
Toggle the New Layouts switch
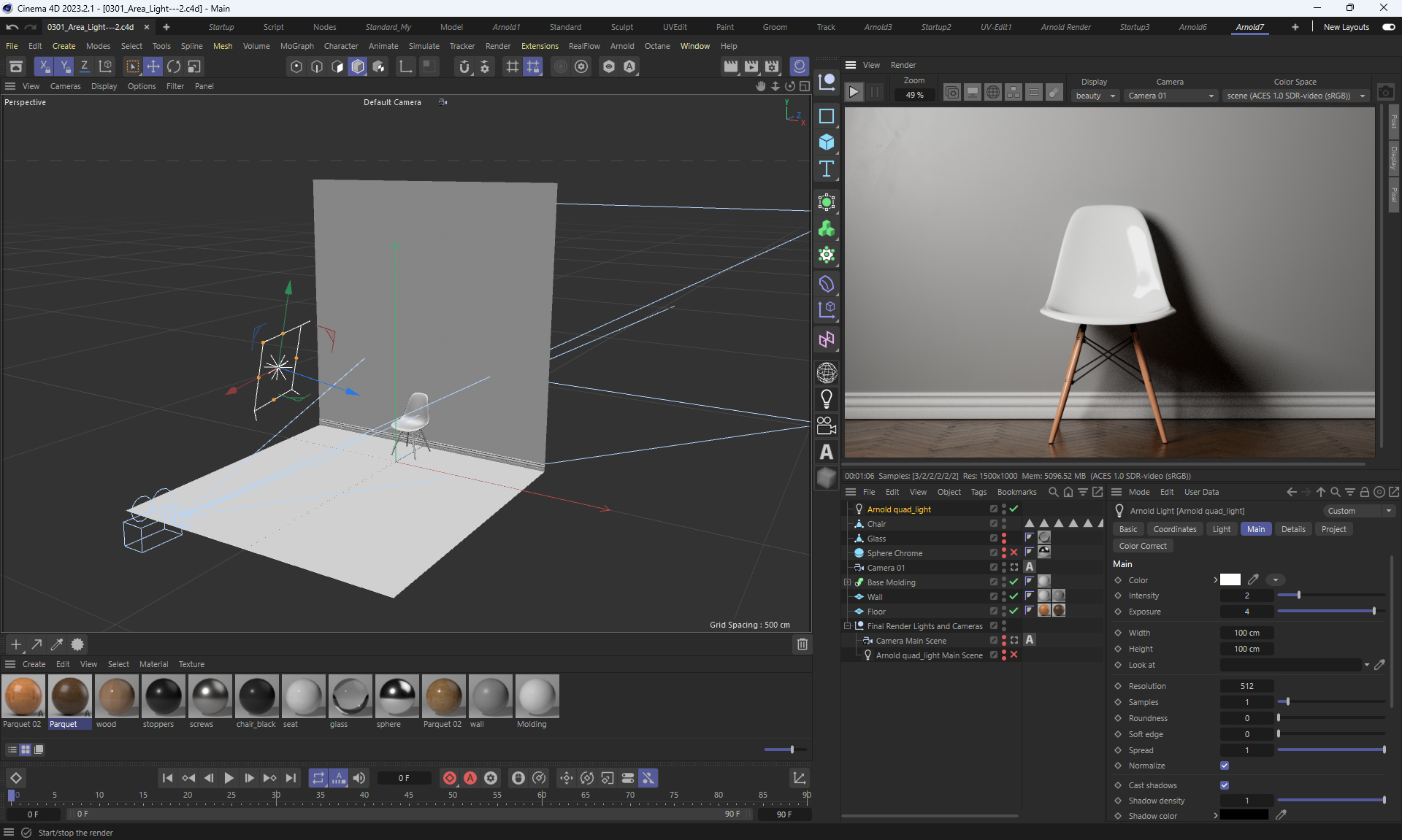pos(1388,27)
